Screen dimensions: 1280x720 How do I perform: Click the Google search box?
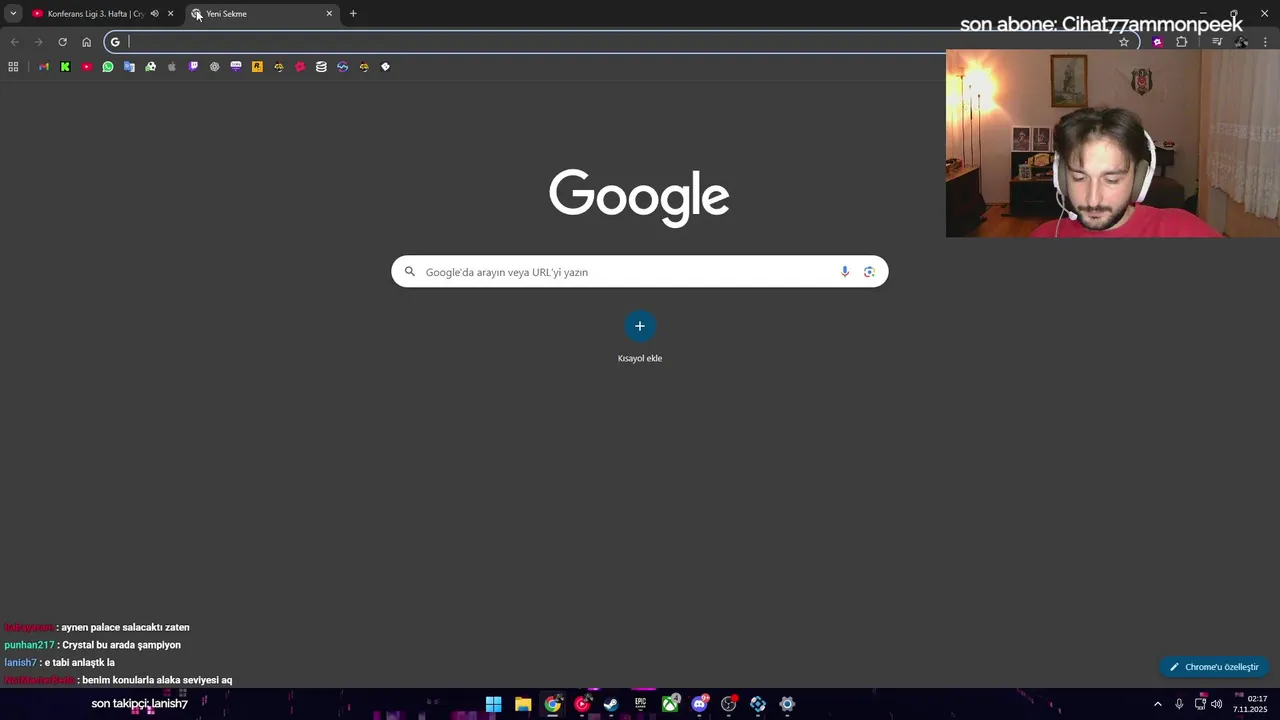coord(640,272)
